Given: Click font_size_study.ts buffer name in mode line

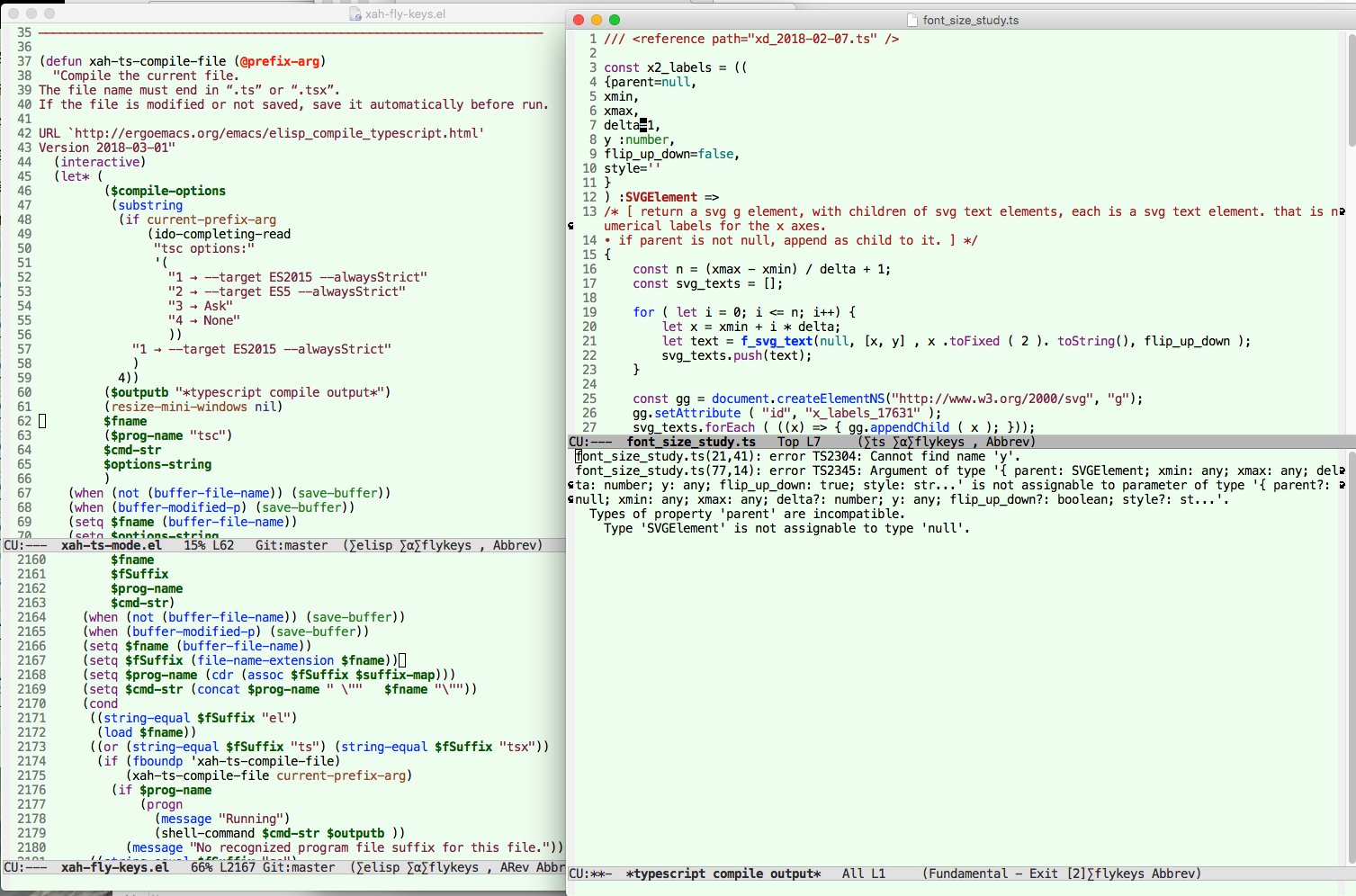Looking at the screenshot, I should click(x=691, y=442).
